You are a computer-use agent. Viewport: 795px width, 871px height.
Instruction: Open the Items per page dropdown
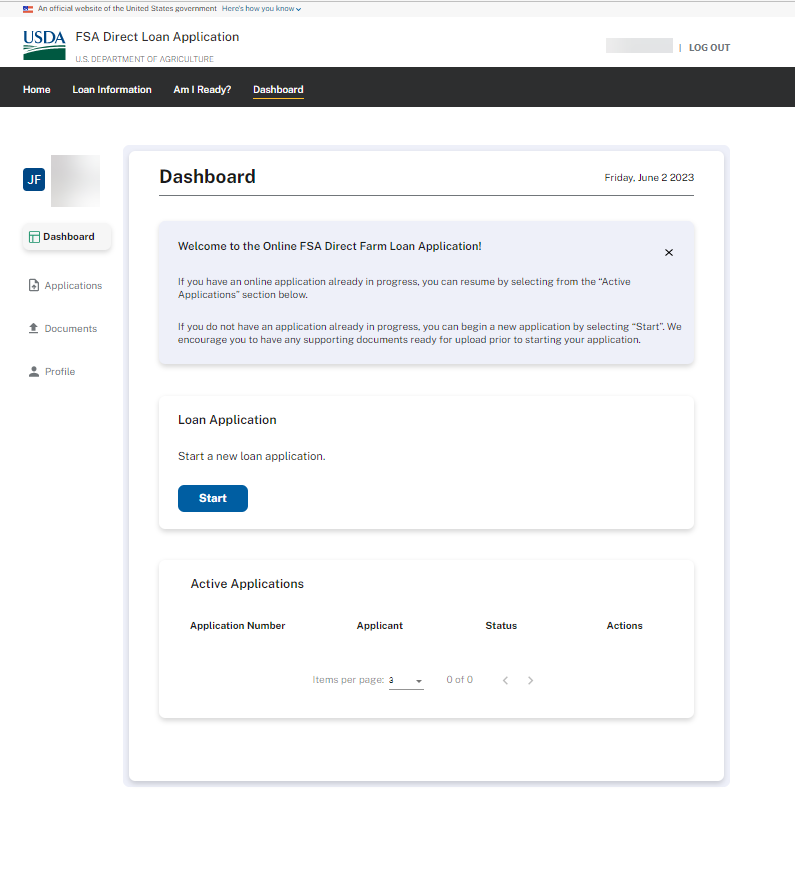coord(406,680)
